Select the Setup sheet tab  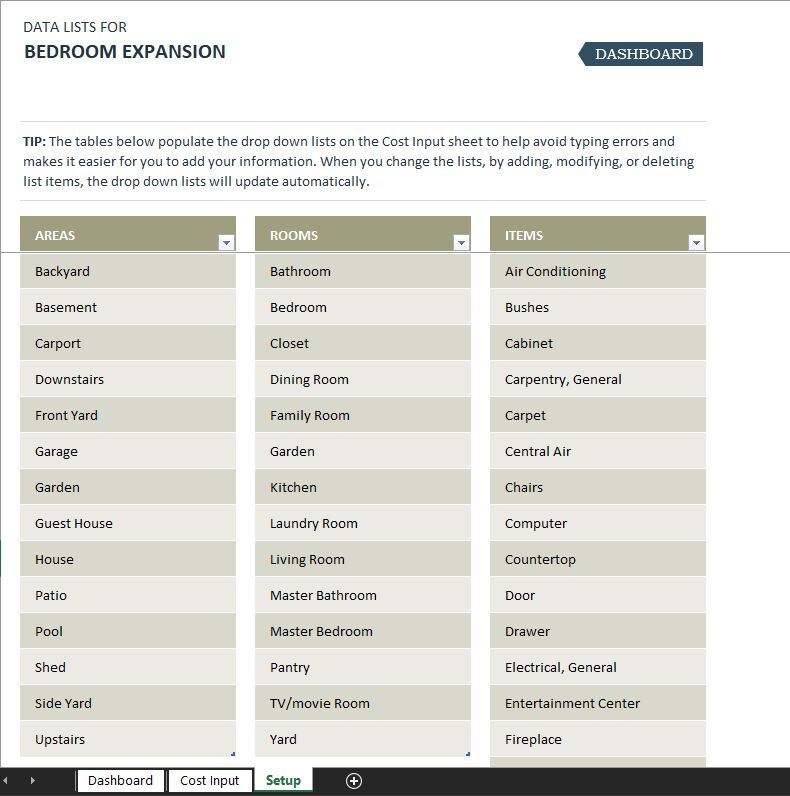pos(283,781)
